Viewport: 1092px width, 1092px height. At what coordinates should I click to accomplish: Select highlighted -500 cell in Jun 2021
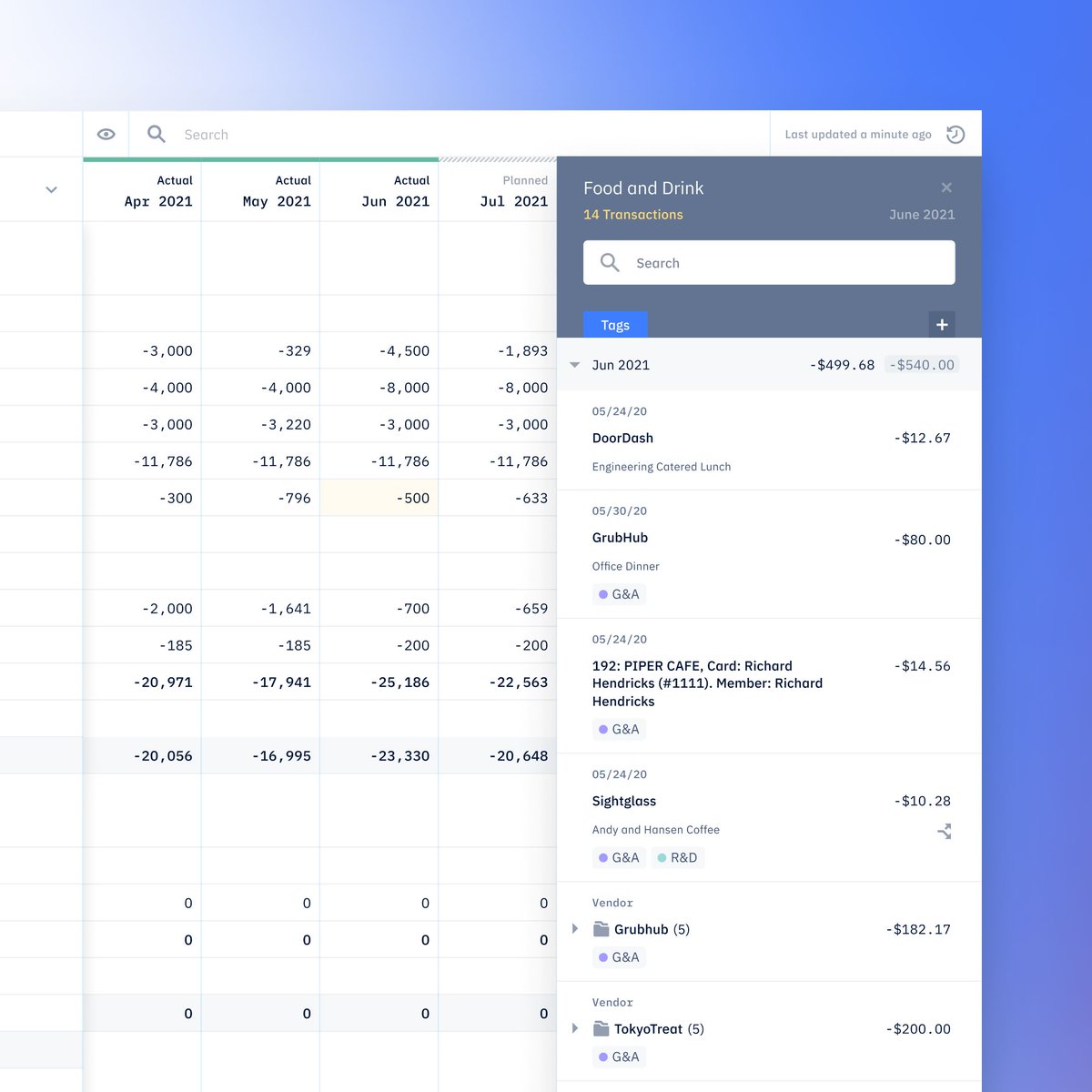[x=379, y=498]
